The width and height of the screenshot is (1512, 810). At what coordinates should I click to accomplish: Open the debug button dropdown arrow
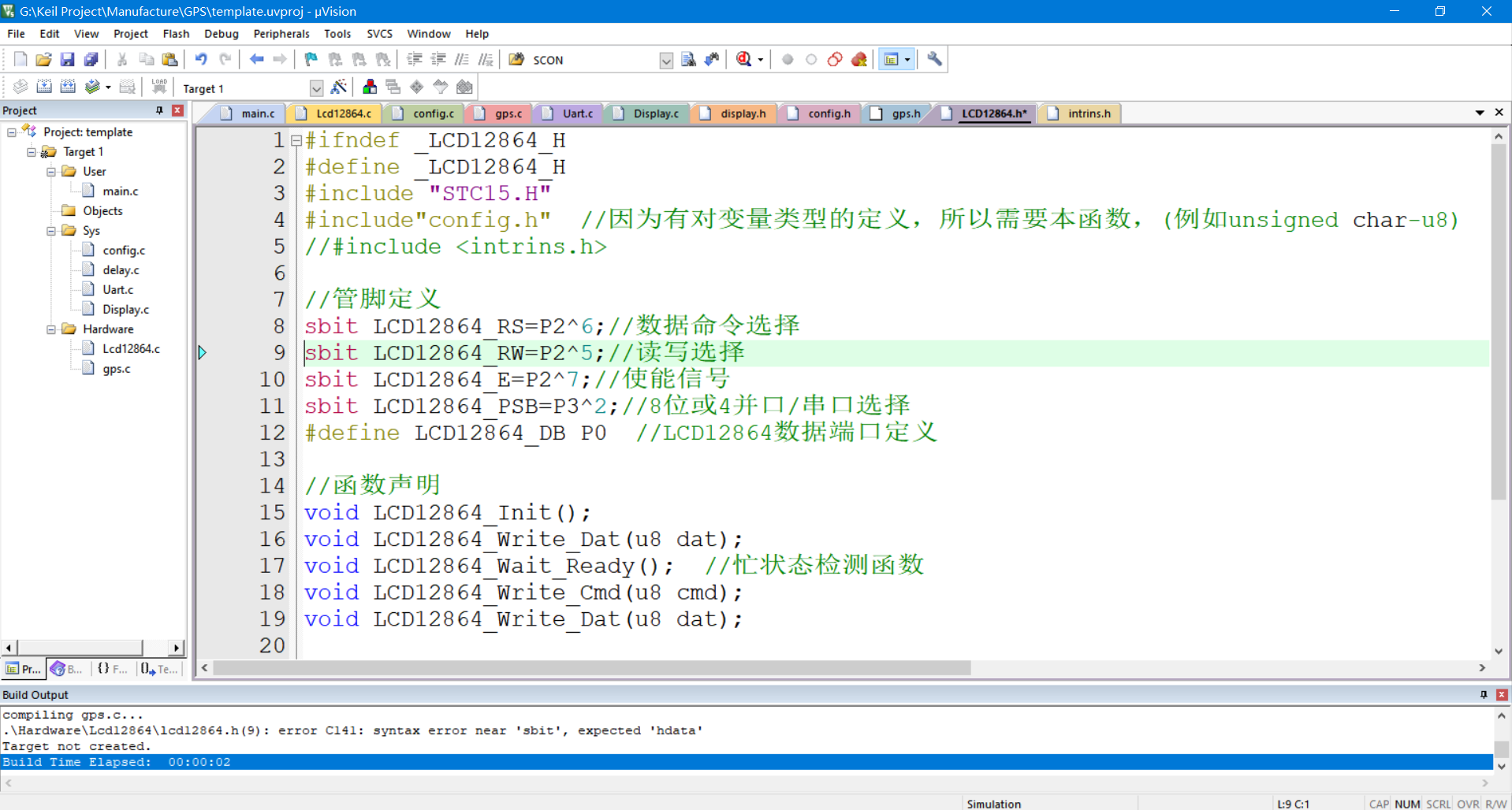761,60
